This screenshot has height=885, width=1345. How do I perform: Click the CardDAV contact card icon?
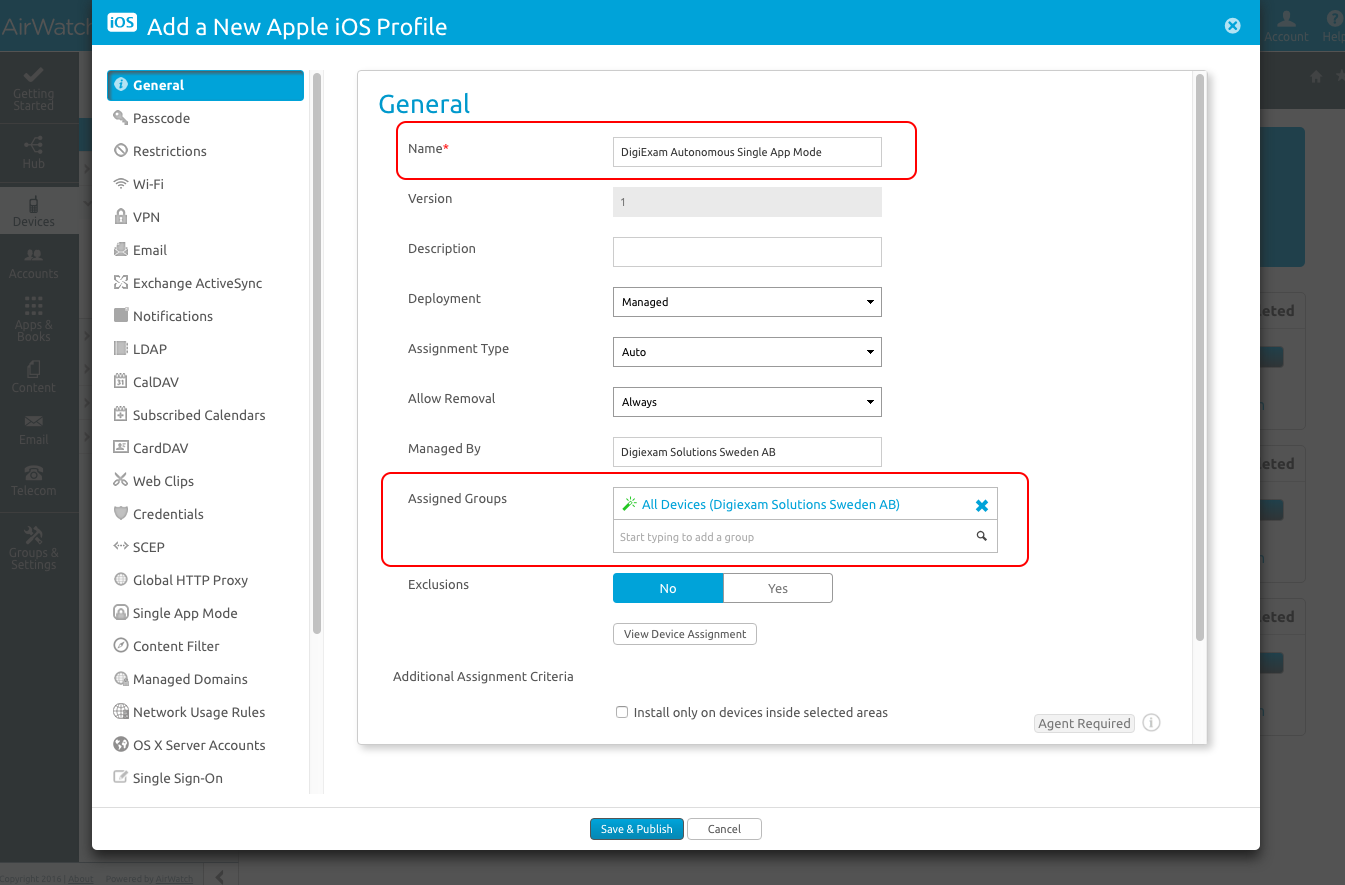click(x=121, y=448)
